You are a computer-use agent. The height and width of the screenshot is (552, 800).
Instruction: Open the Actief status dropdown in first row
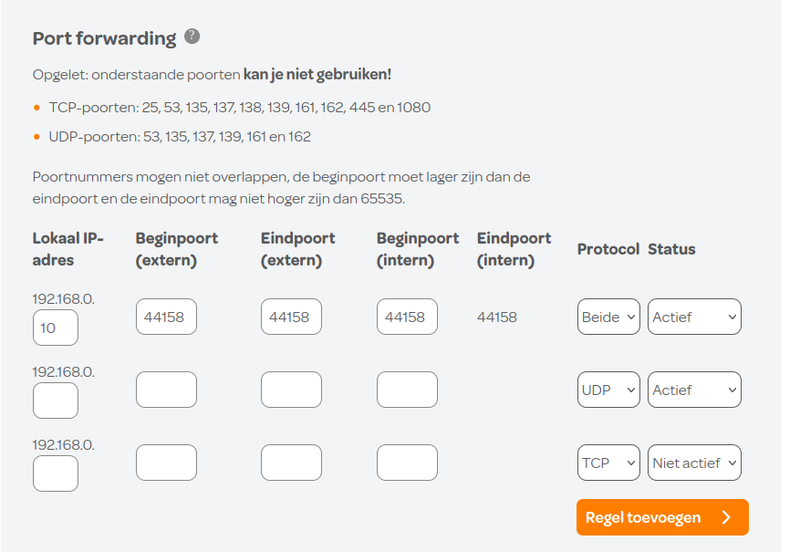[x=694, y=317]
